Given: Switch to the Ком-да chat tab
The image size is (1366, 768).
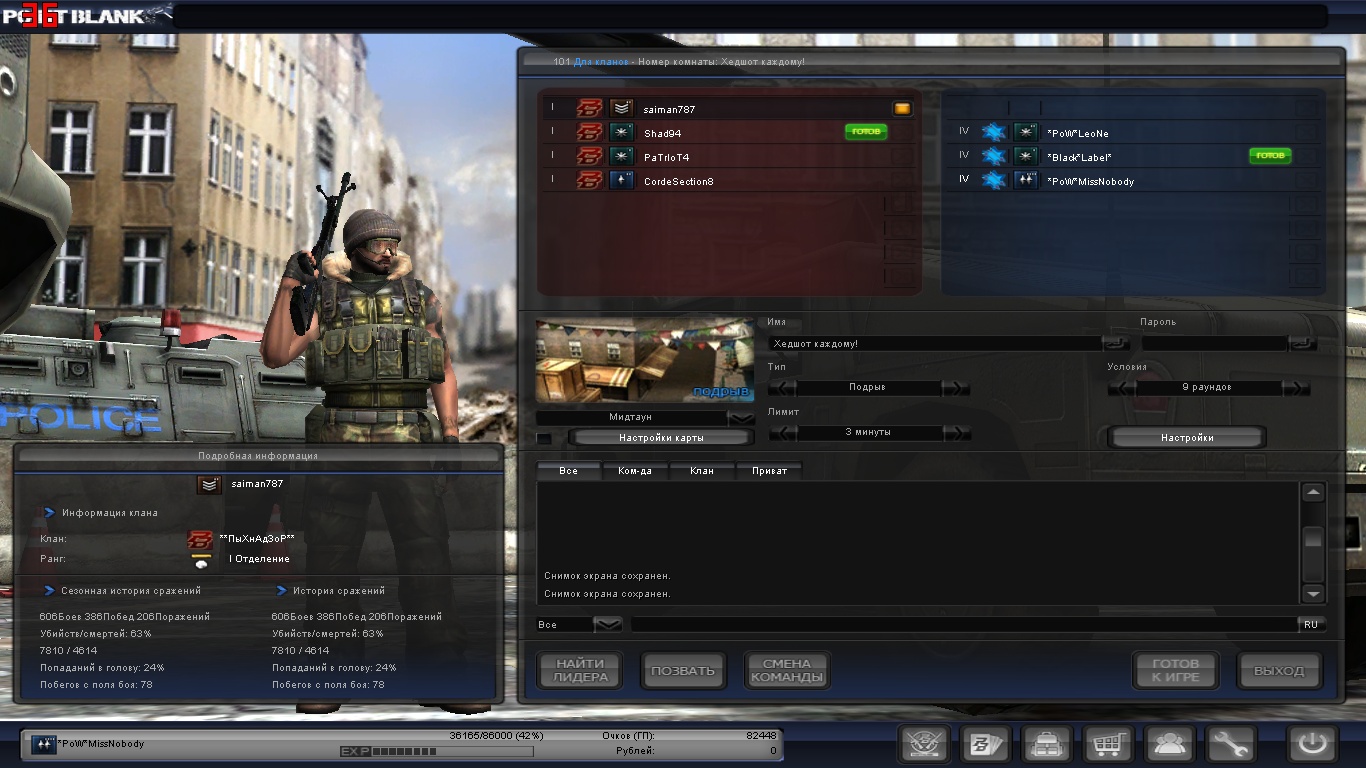Looking at the screenshot, I should 635,471.
